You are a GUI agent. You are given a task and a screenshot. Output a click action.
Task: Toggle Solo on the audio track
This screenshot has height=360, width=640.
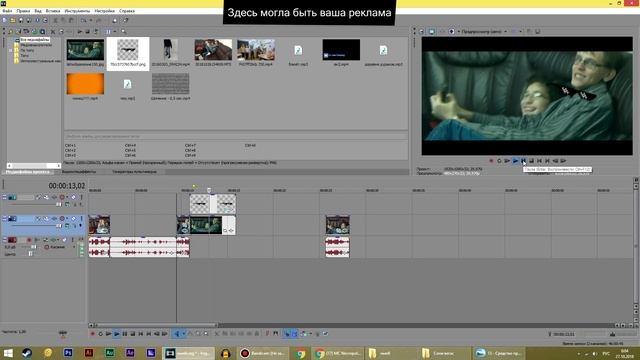coord(73,240)
